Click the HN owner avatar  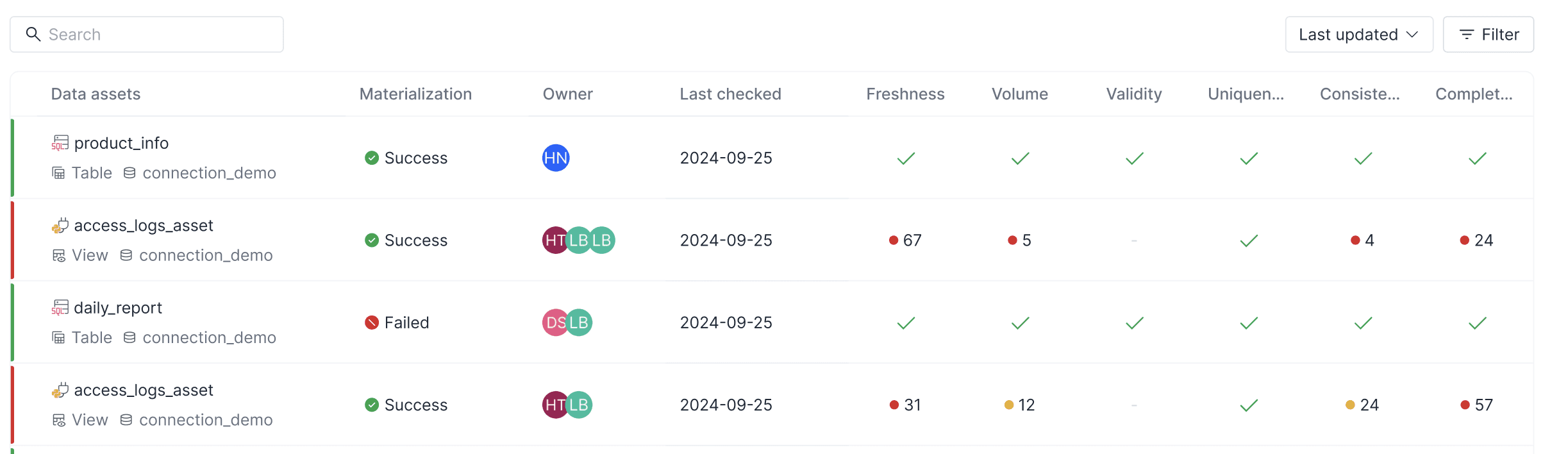click(x=556, y=158)
